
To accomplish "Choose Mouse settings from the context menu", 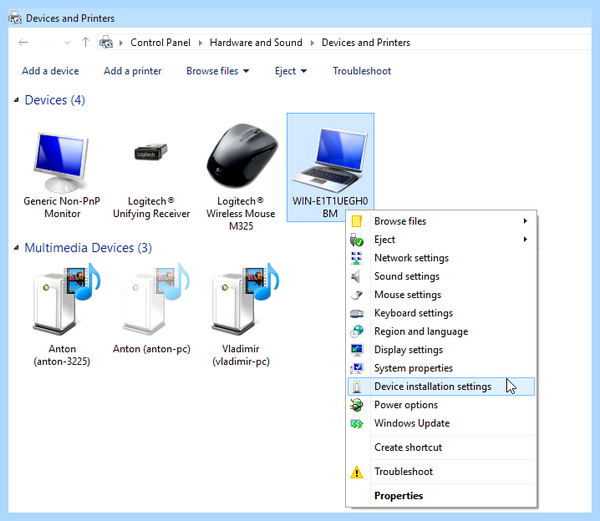I will tap(441, 295).
